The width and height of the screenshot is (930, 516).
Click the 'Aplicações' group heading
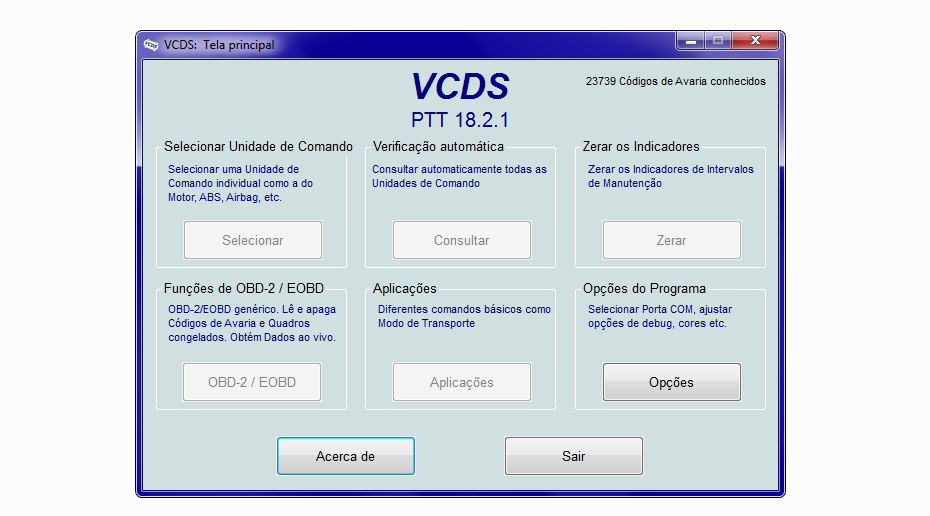pos(405,288)
